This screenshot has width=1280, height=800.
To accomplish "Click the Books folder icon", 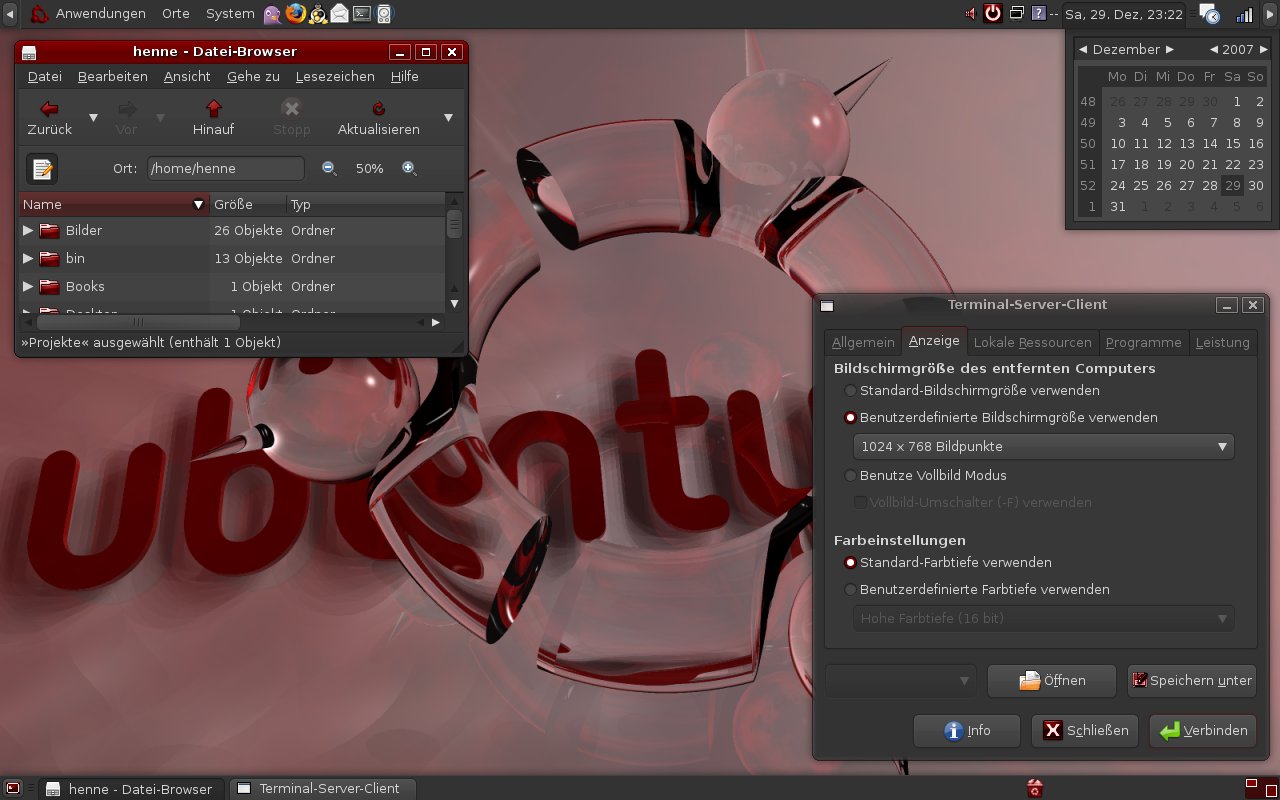I will coord(50,286).
